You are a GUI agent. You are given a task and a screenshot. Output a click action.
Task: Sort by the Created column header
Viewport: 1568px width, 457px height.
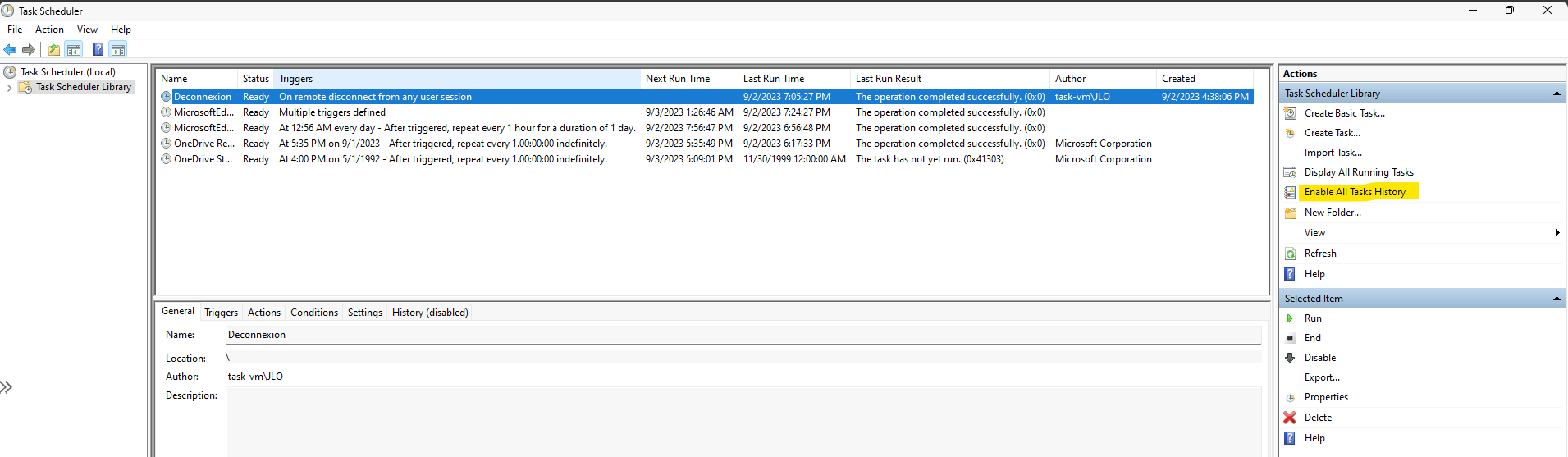[x=1204, y=79]
